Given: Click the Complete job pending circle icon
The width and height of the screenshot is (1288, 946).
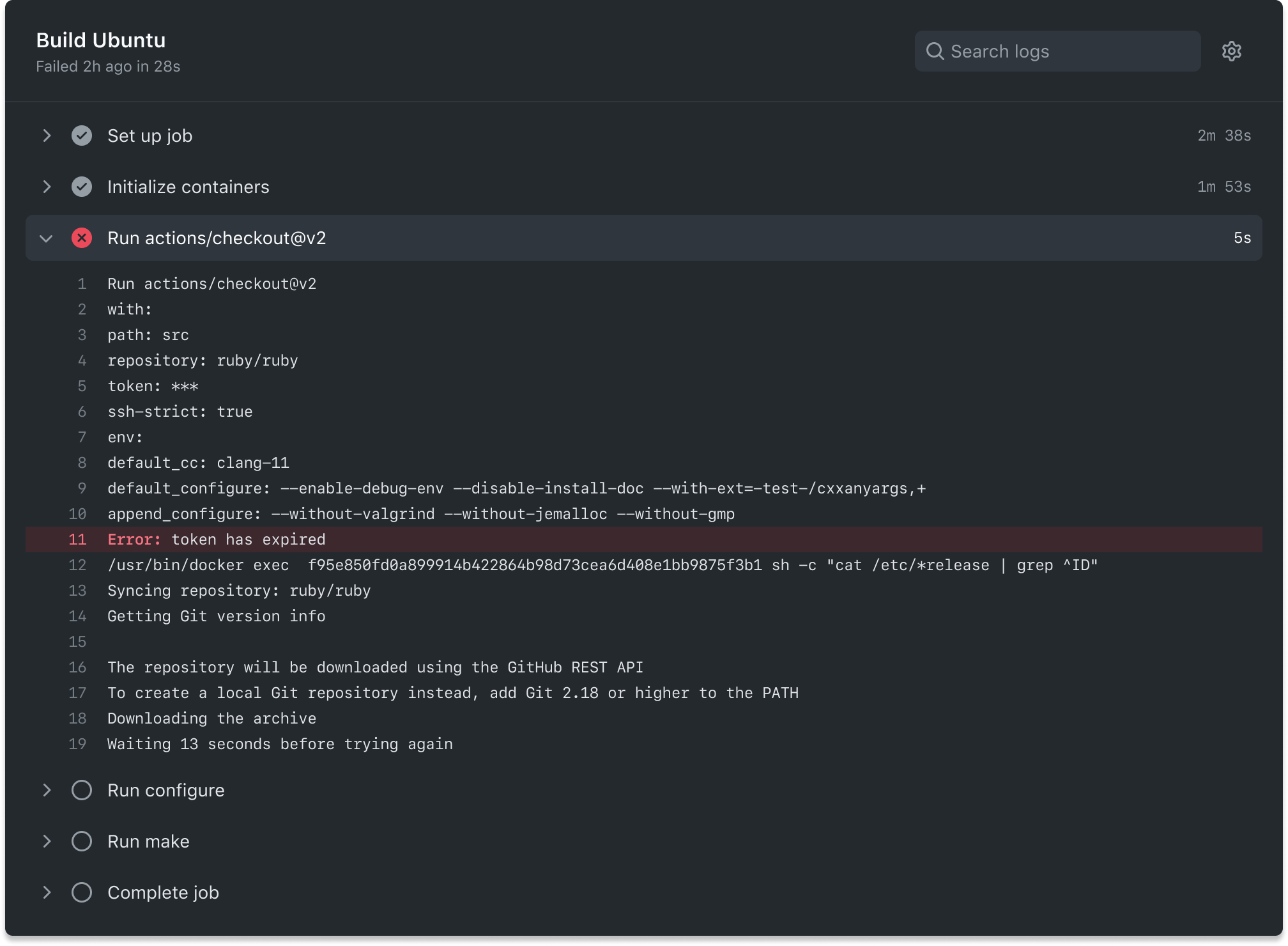Looking at the screenshot, I should tap(82, 892).
